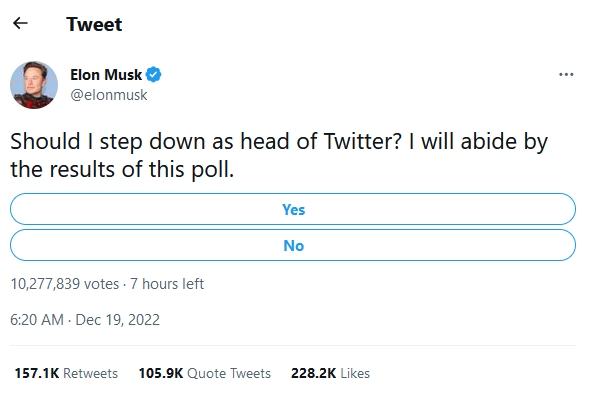Go back using the left arrow
This screenshot has width=591, height=395.
pyautogui.click(x=20, y=23)
